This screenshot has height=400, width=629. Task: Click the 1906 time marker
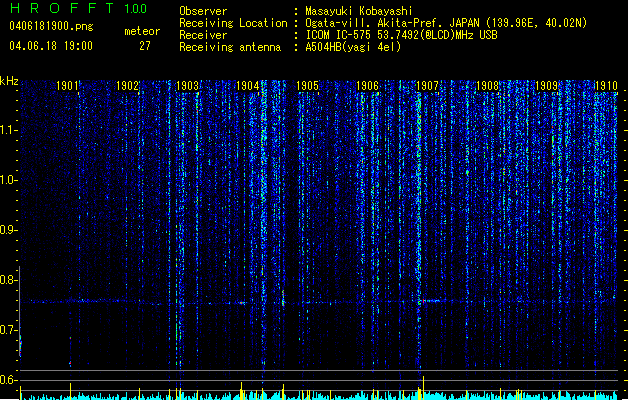click(367, 86)
